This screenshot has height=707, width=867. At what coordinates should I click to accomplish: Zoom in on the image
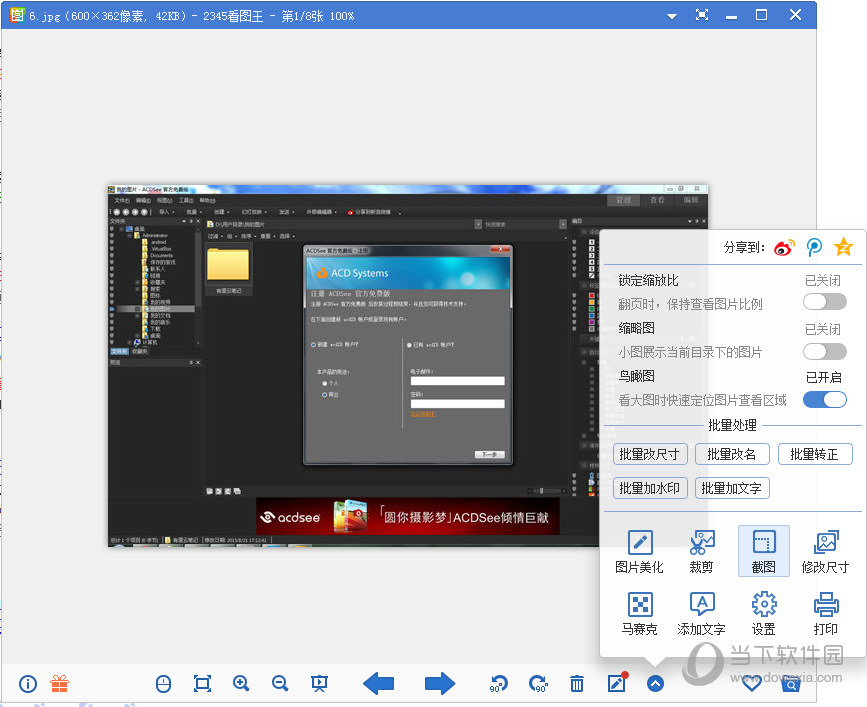point(241,684)
